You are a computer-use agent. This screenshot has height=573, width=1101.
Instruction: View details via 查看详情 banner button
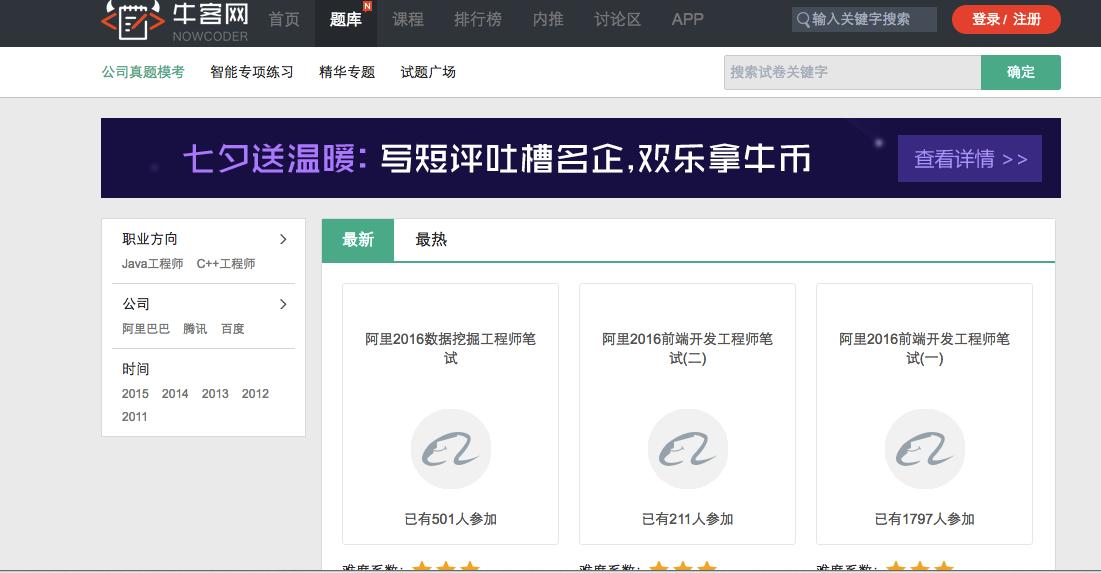coord(969,159)
